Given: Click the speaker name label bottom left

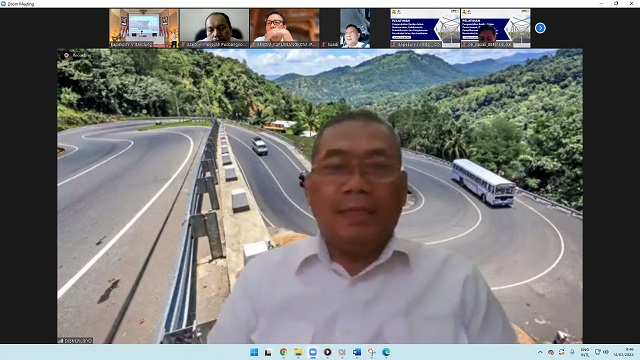Looking at the screenshot, I should pos(76,340).
